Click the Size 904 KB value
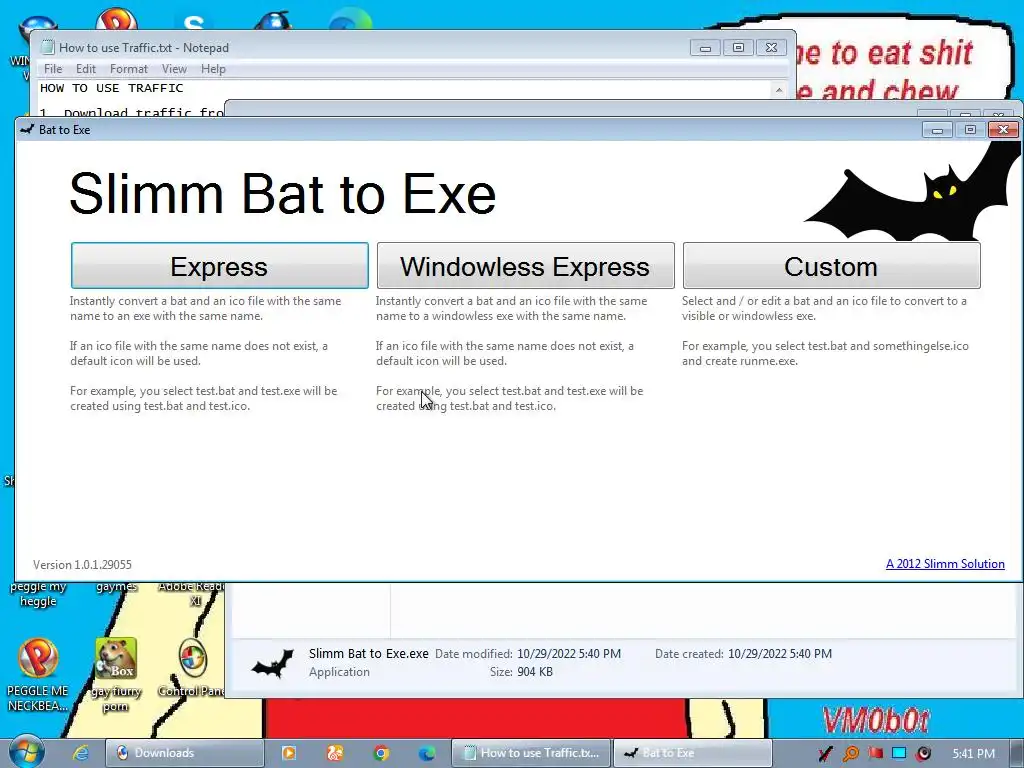Image resolution: width=1024 pixels, height=768 pixels. point(535,671)
